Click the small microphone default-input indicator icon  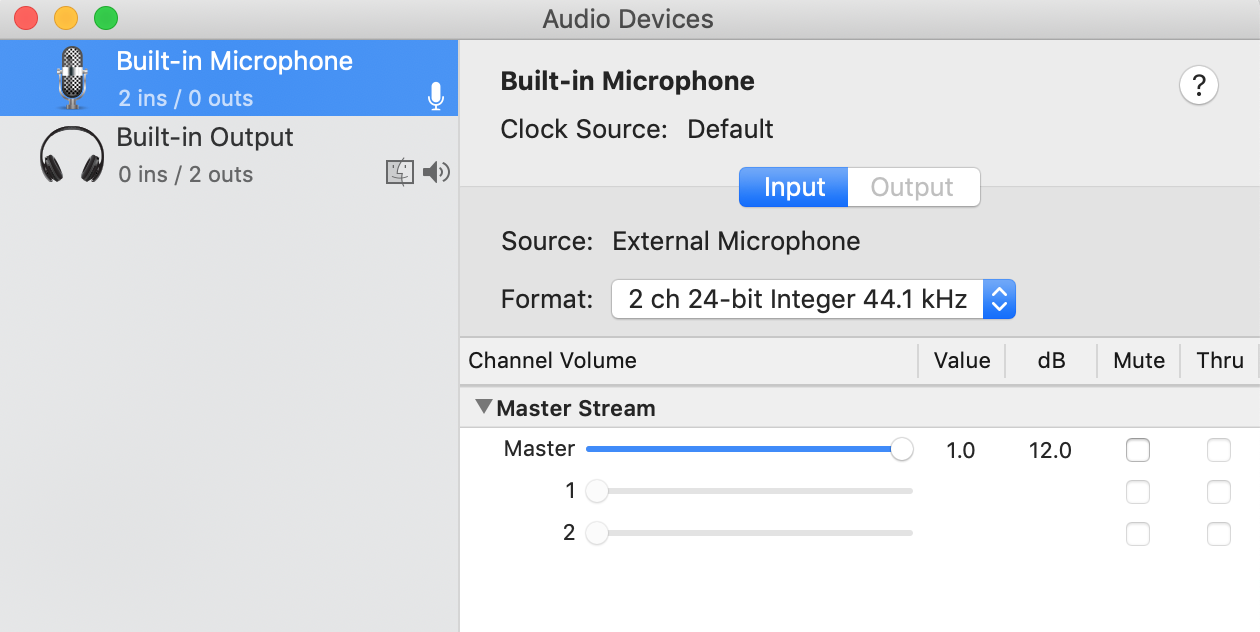(x=436, y=97)
